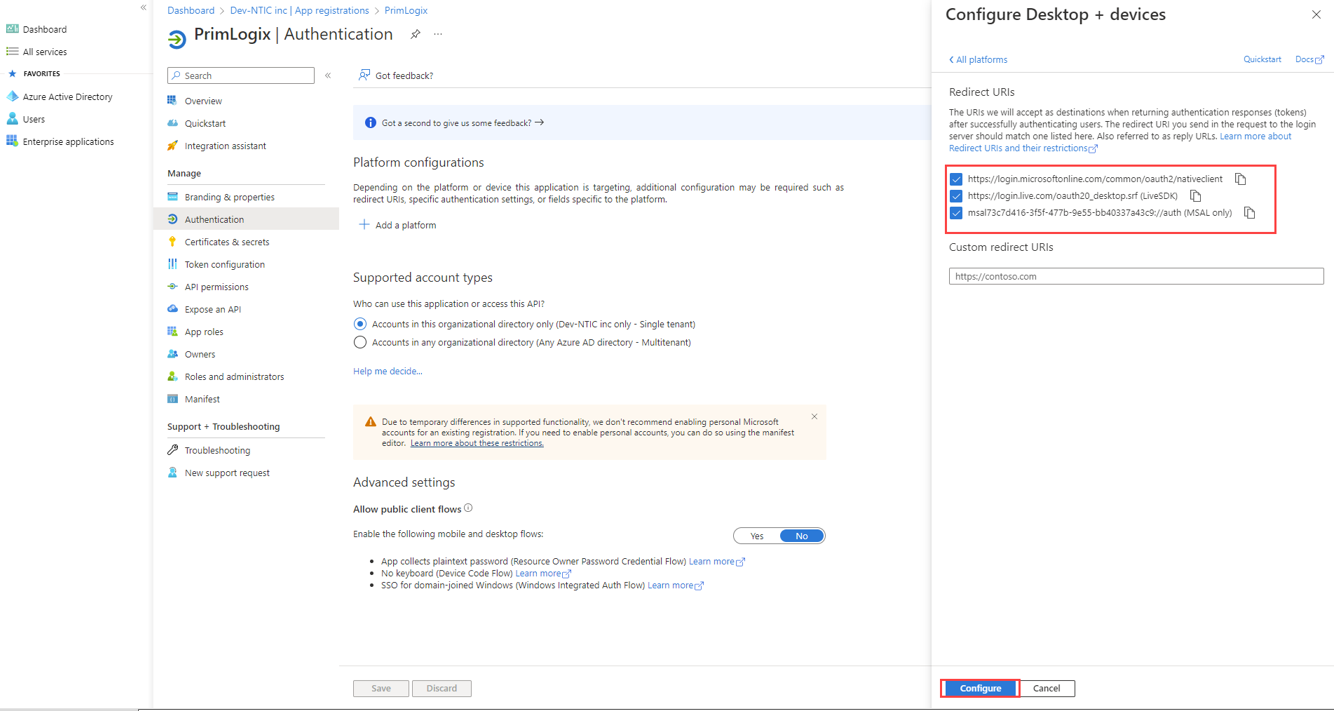Click the Configure button

coord(980,688)
